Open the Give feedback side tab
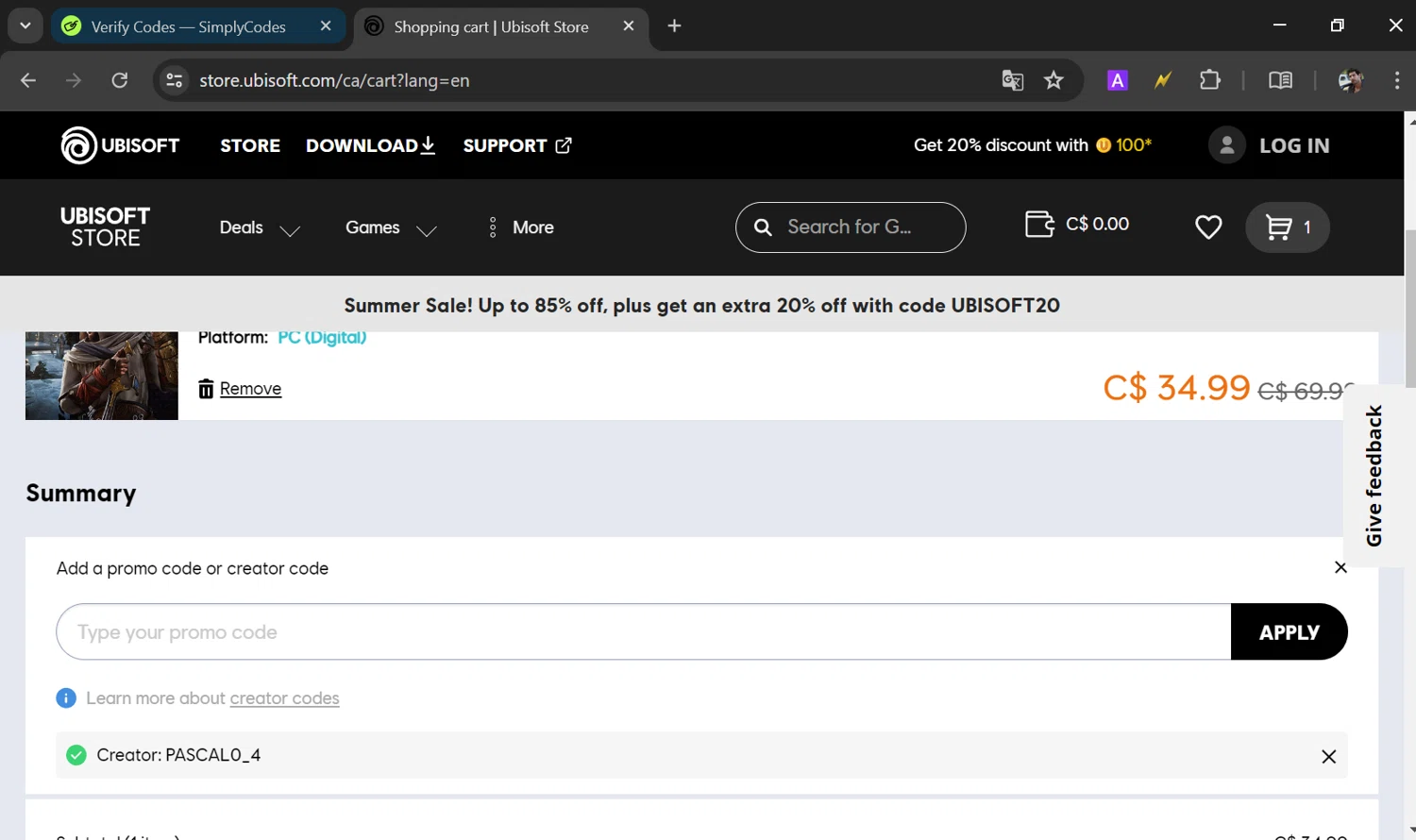The height and width of the screenshot is (840, 1416). click(x=1374, y=476)
